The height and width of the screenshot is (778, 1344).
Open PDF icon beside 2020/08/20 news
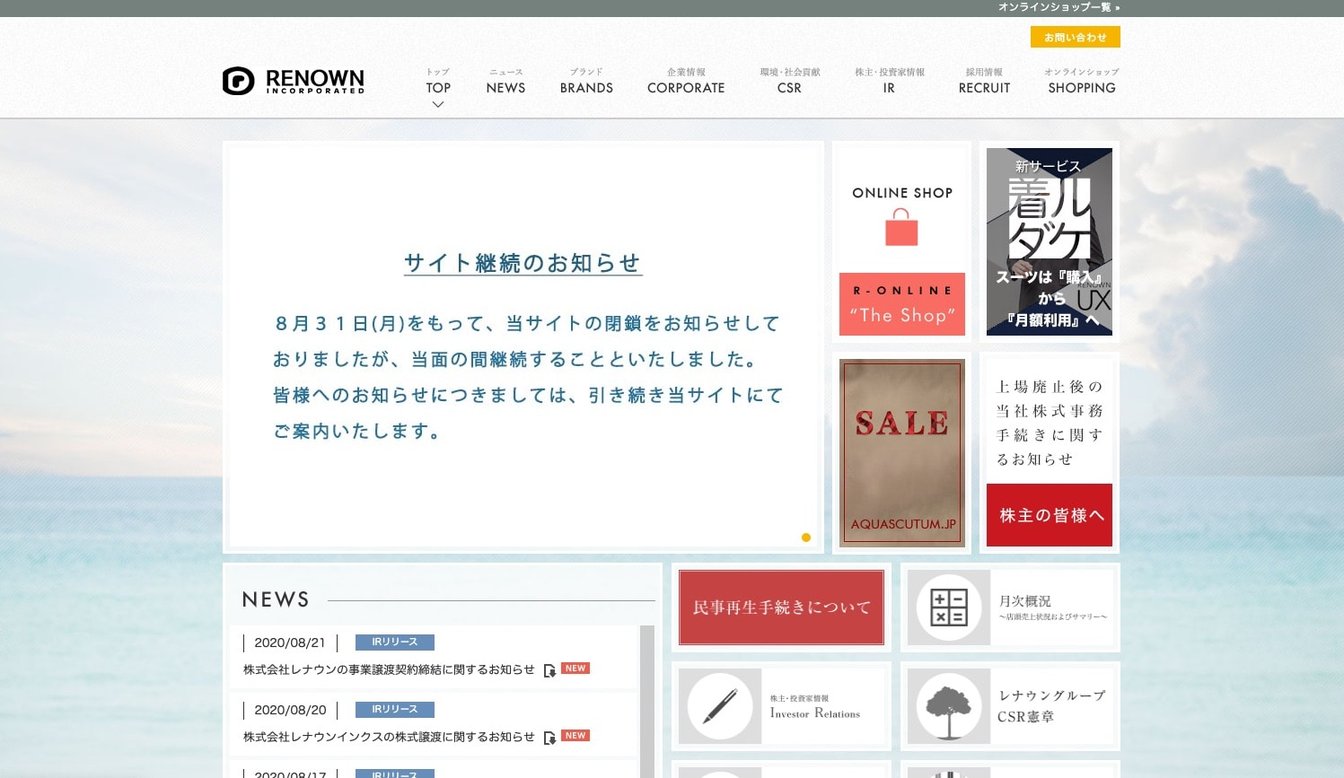click(x=549, y=737)
